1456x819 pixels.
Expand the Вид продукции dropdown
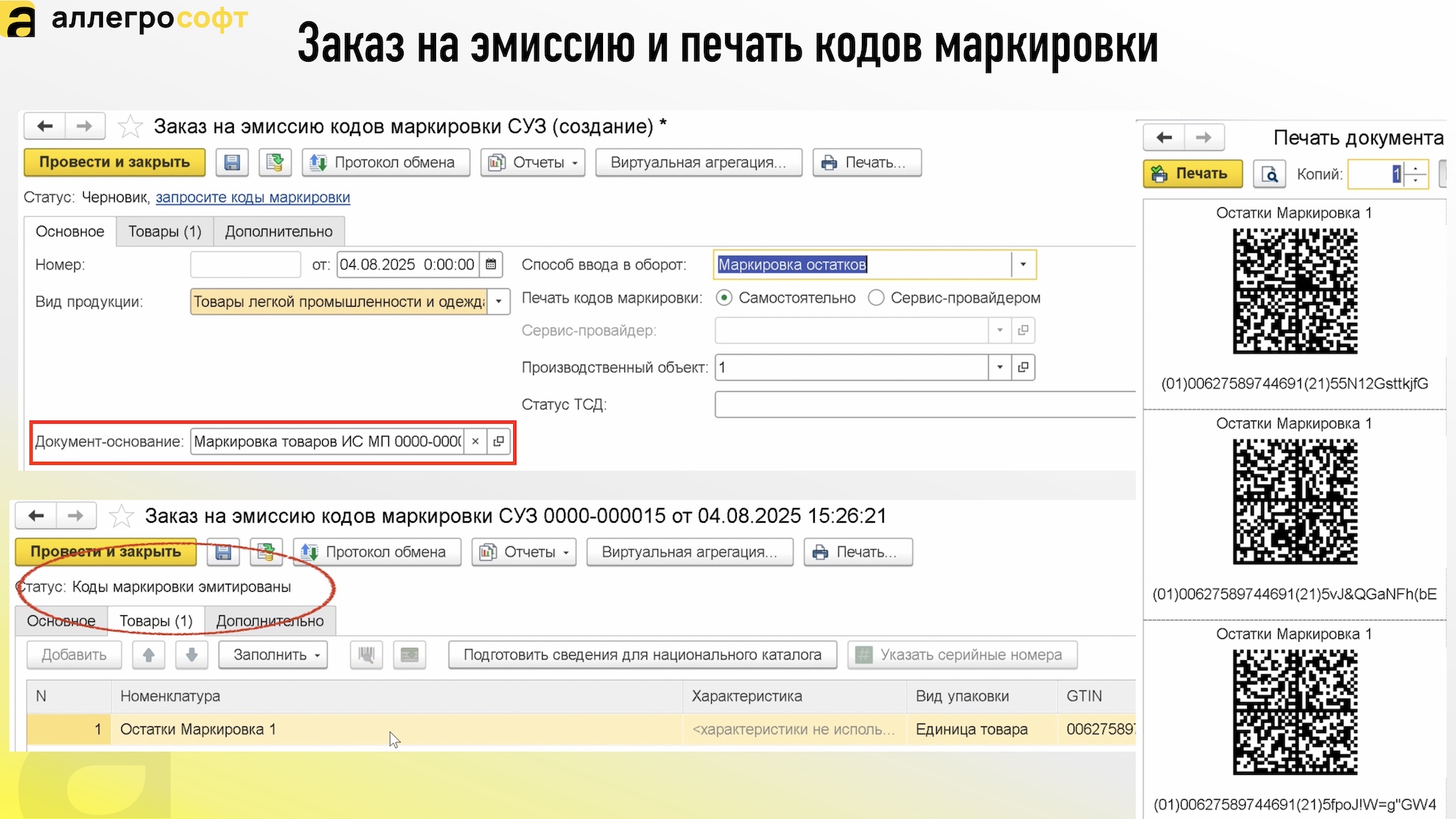click(499, 302)
